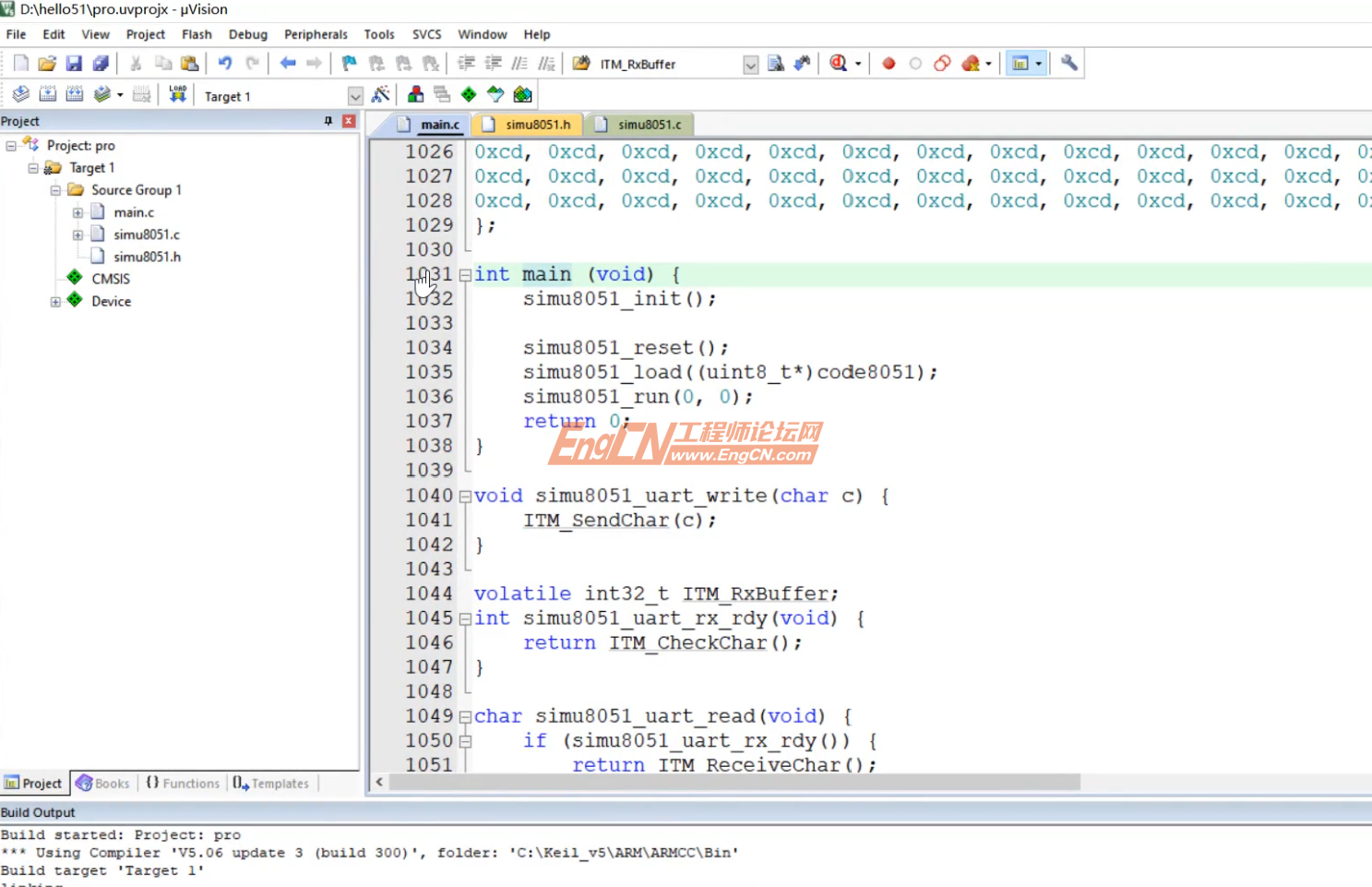The height and width of the screenshot is (887, 1372).
Task: Switch to the Functions panel tab
Action: click(182, 783)
